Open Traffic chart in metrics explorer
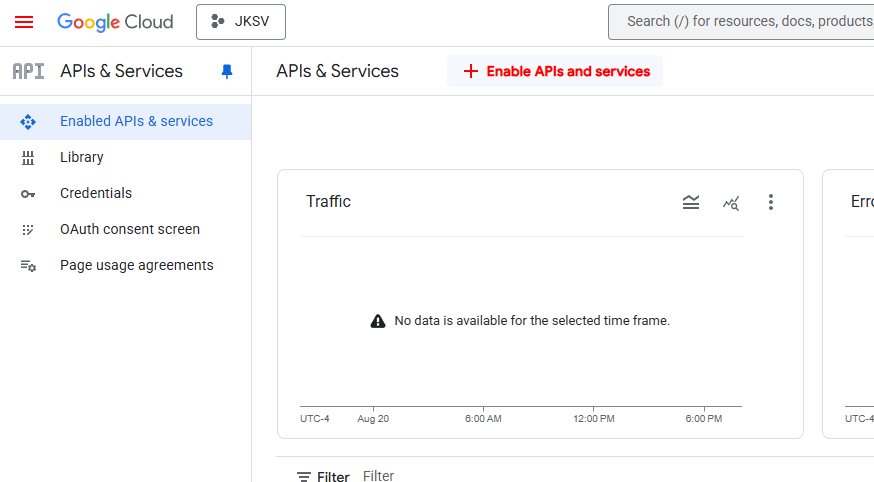The image size is (874, 482). point(731,202)
